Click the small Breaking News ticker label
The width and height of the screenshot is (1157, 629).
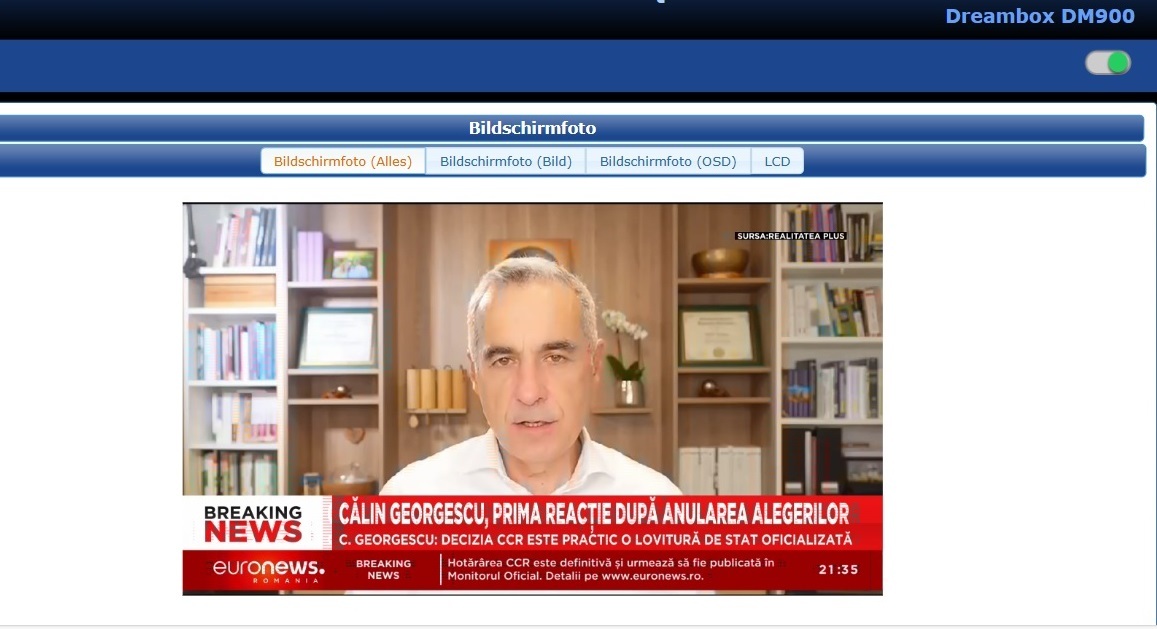coord(384,570)
